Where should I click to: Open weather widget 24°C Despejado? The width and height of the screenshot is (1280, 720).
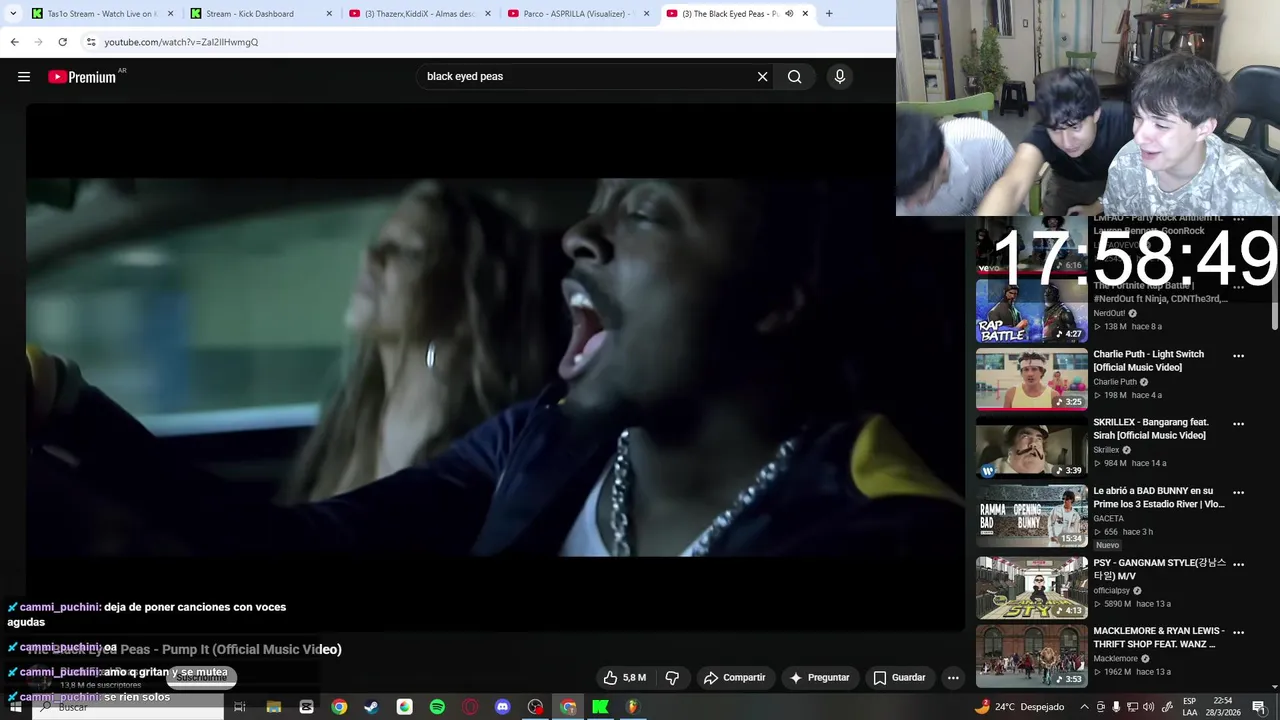[1020, 707]
